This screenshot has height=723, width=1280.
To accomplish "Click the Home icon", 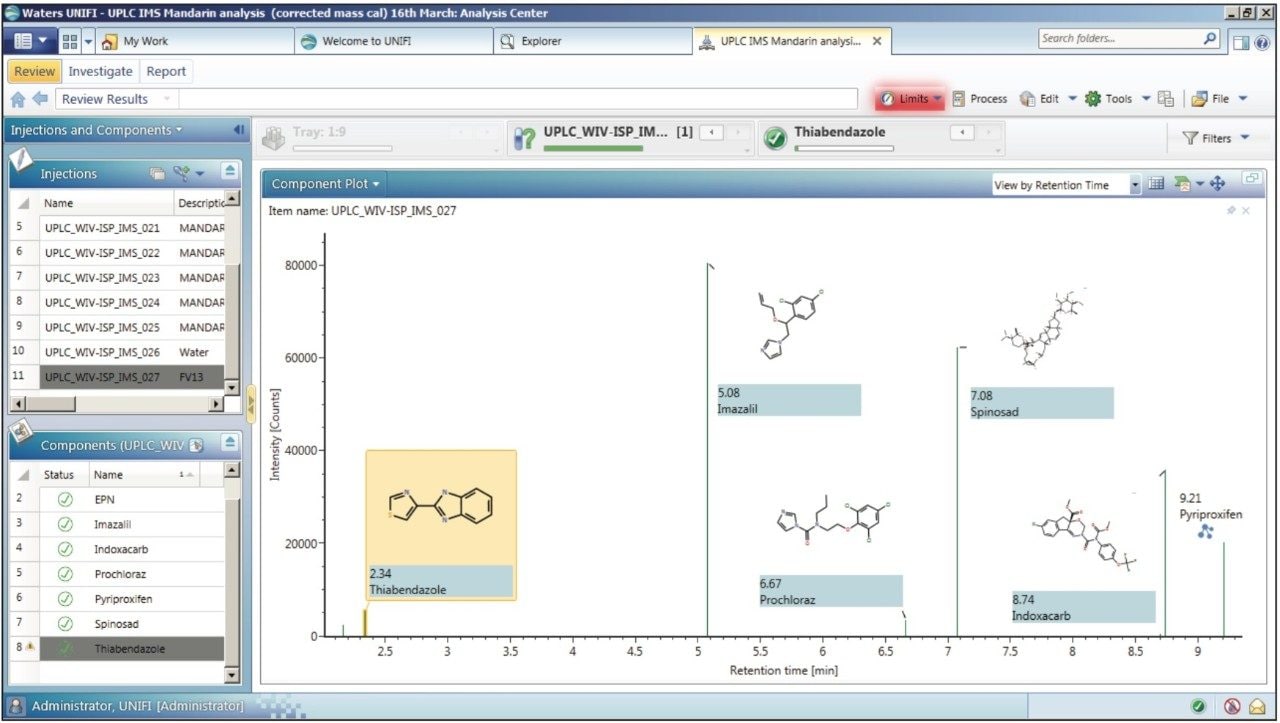I will [x=18, y=99].
